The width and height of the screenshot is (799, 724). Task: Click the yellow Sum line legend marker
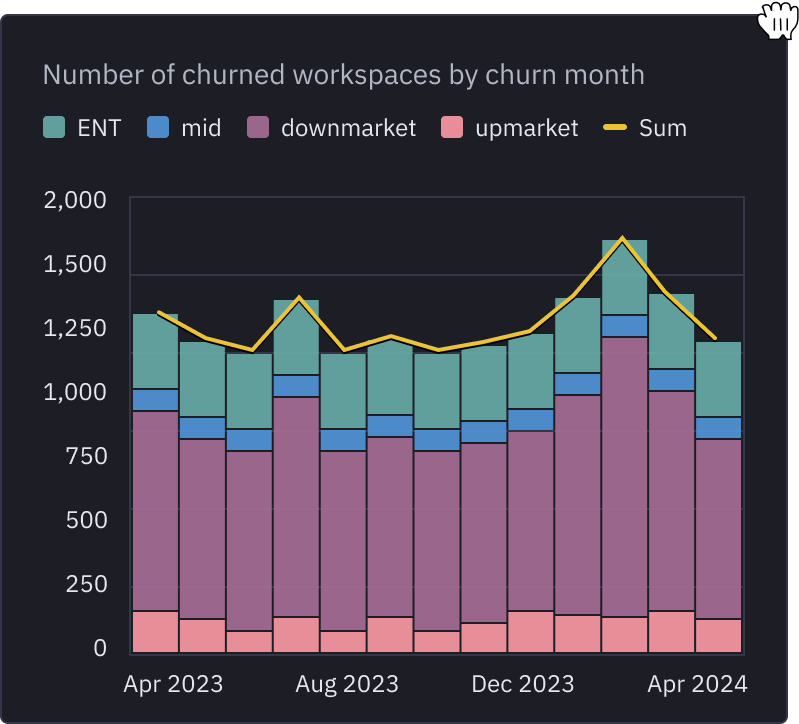click(616, 128)
